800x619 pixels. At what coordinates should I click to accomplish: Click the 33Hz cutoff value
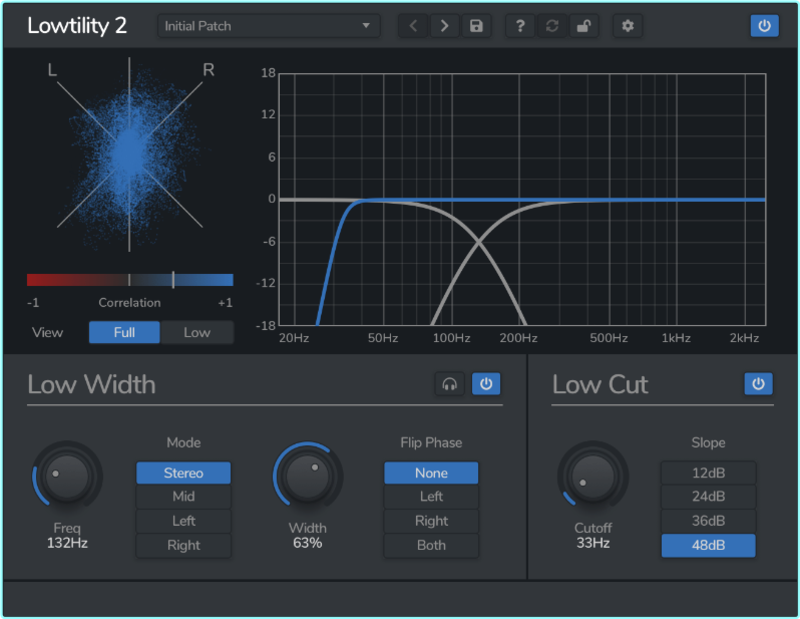tap(593, 543)
